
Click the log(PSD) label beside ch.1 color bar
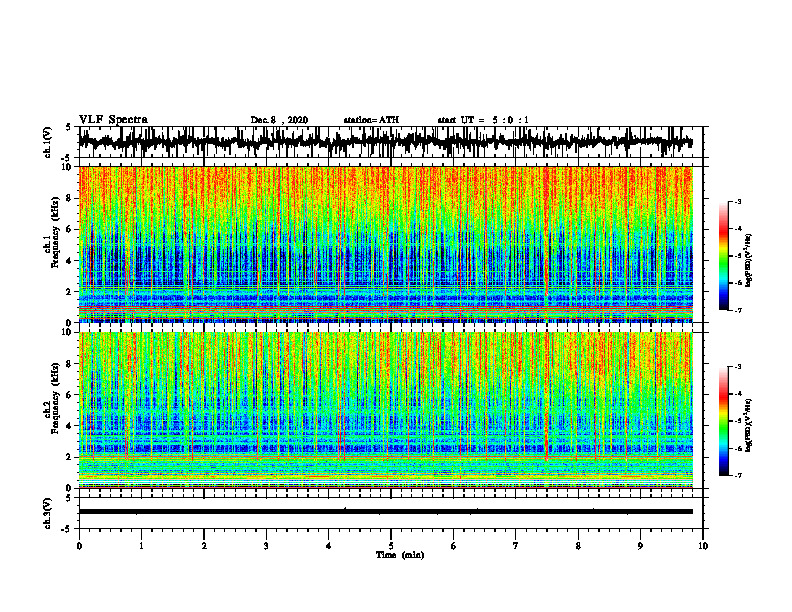tap(749, 260)
